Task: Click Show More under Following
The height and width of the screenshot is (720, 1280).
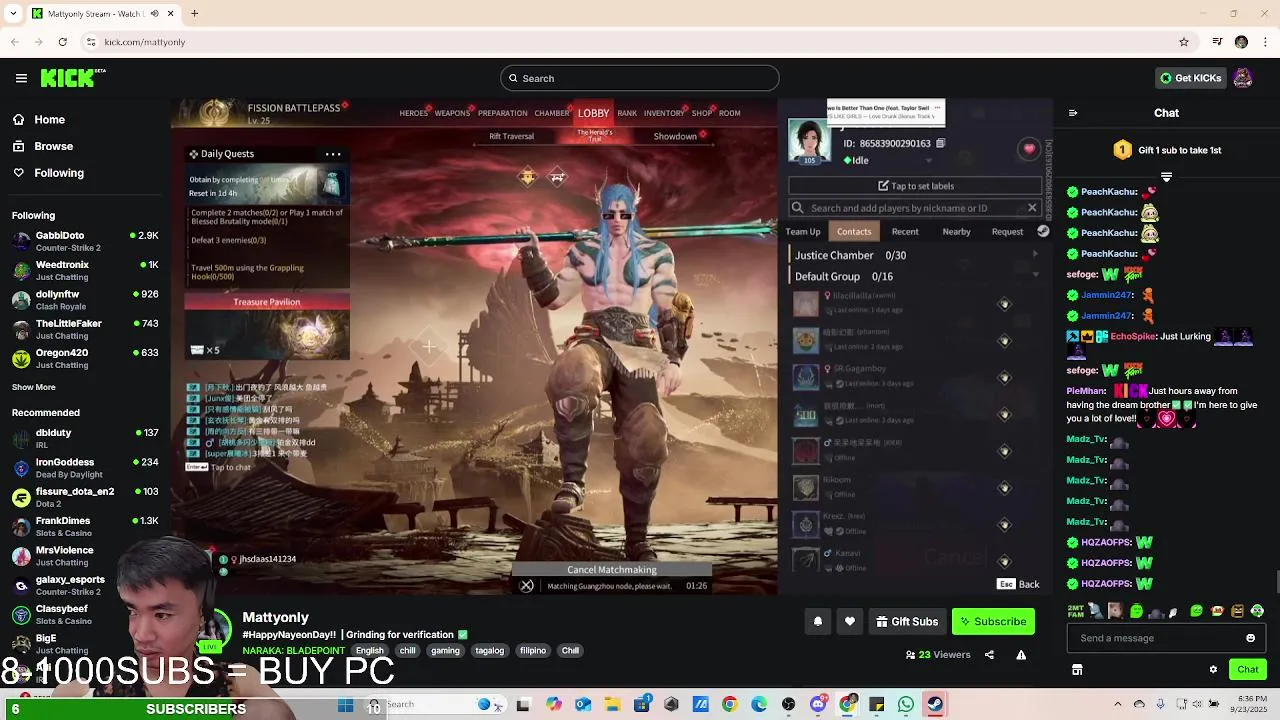Action: tap(34, 387)
